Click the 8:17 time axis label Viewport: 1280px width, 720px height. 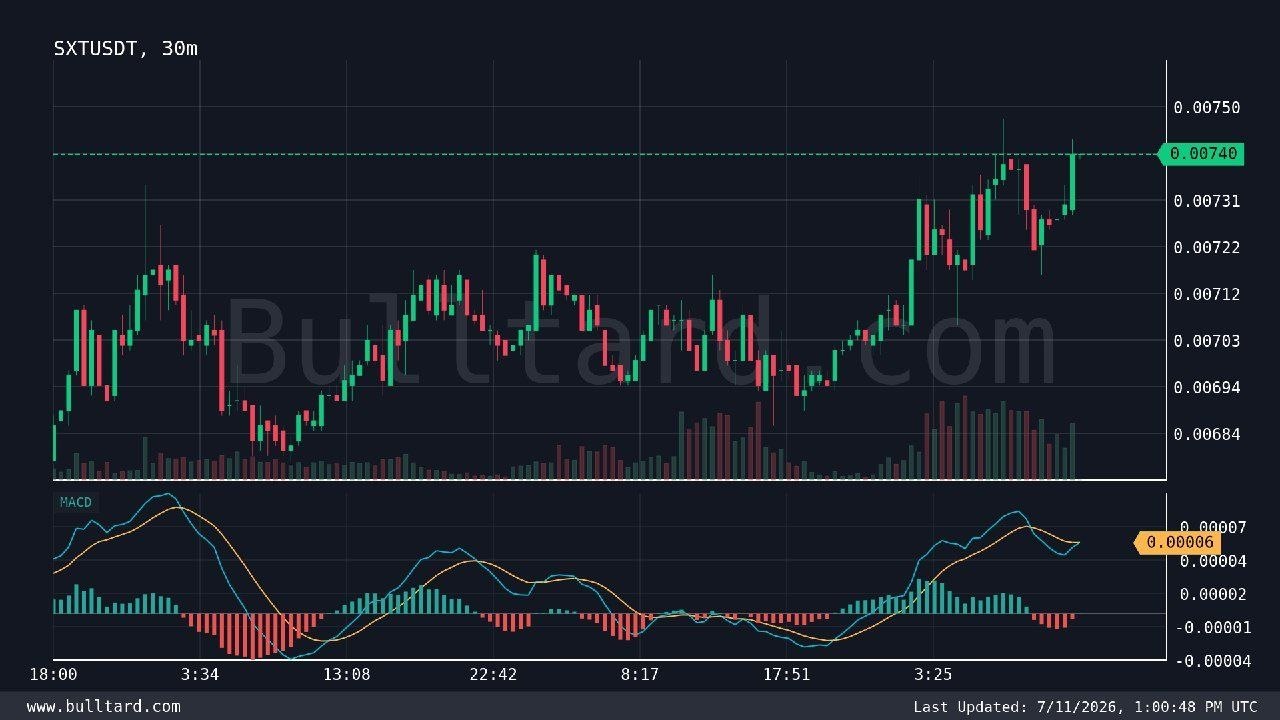pyautogui.click(x=640, y=674)
